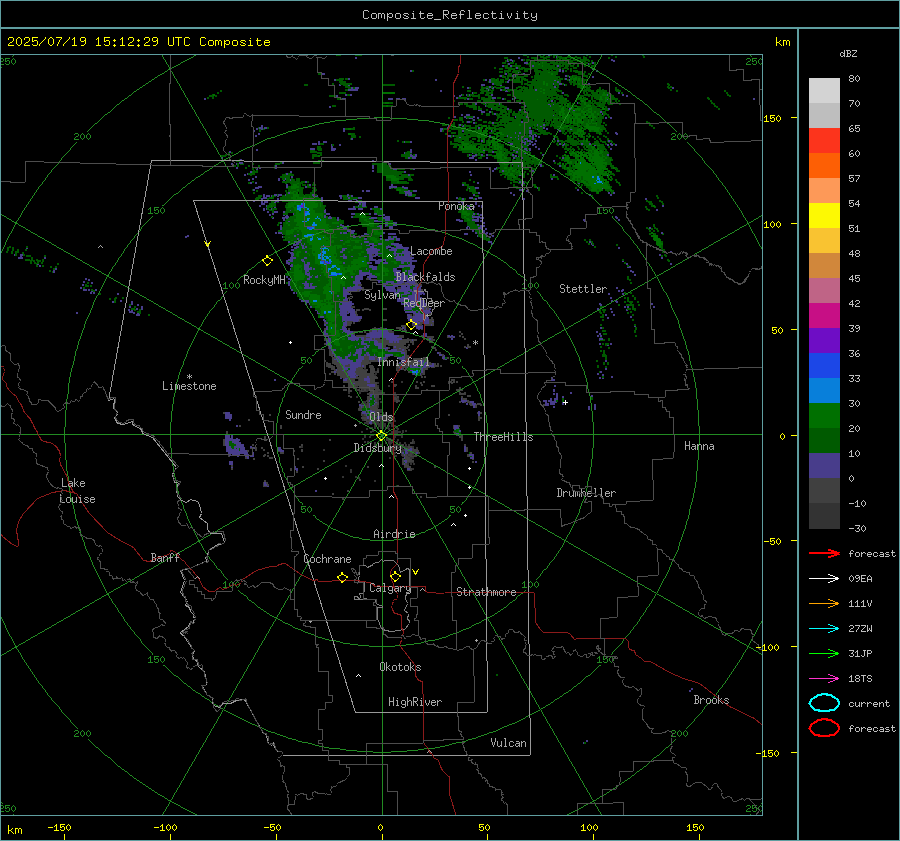Click the Ponoka town label
Image resolution: width=900 pixels, height=841 pixels.
click(456, 206)
